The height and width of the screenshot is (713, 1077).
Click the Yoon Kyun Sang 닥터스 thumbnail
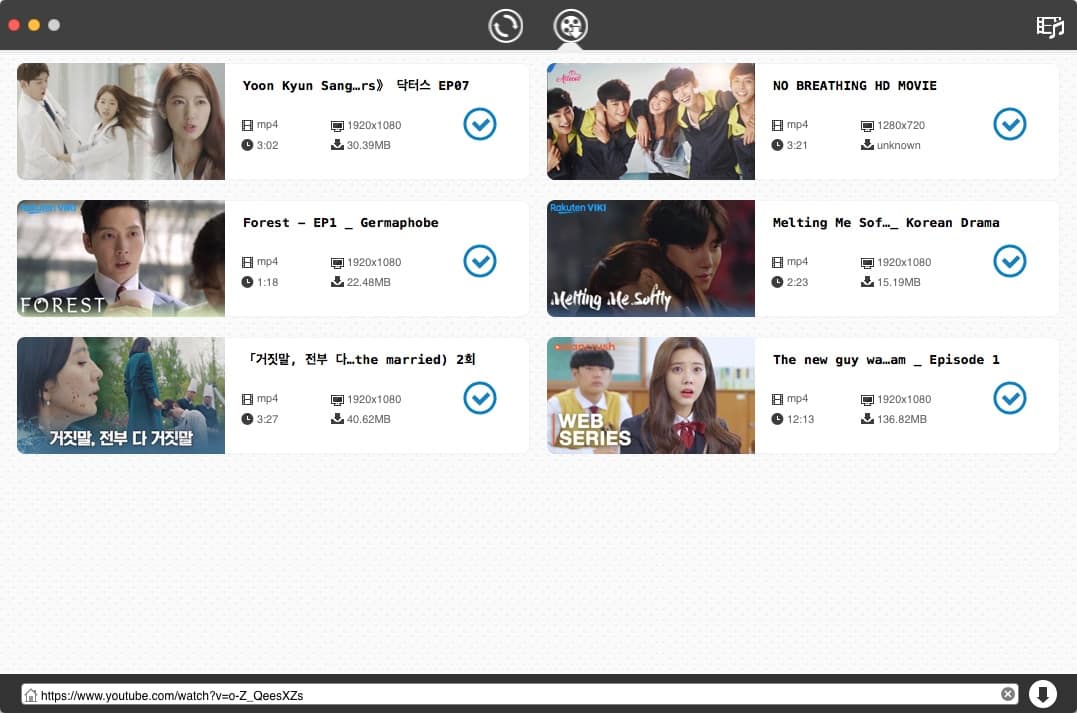[121, 122]
